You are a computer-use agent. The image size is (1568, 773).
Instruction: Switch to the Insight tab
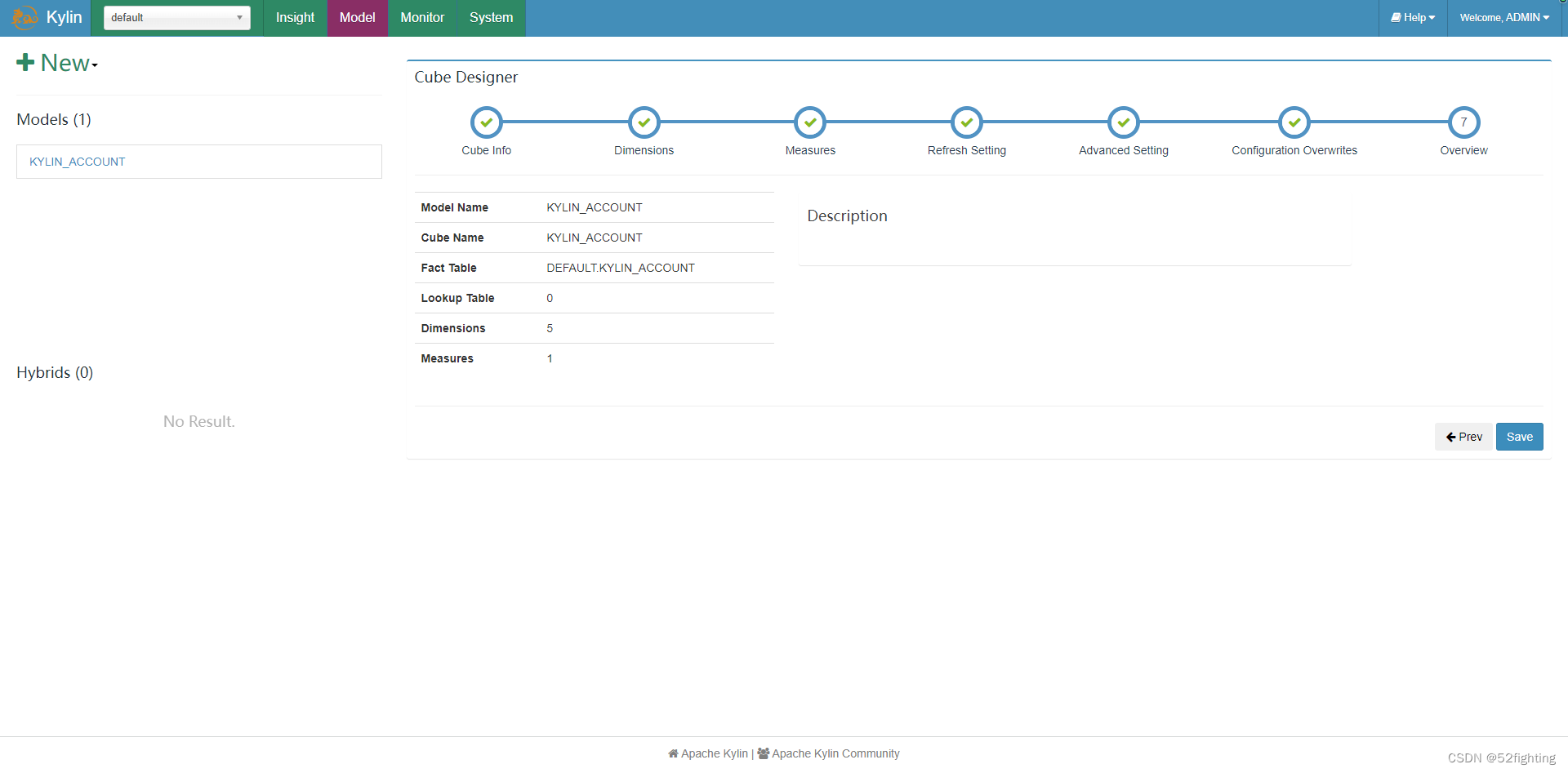[295, 17]
